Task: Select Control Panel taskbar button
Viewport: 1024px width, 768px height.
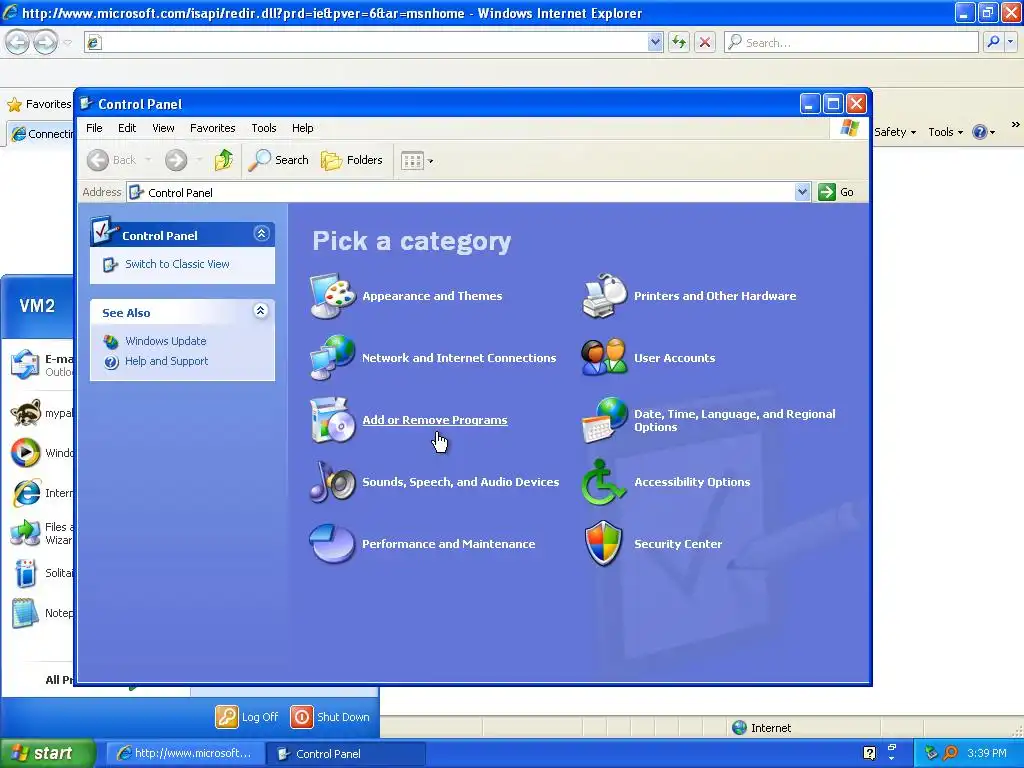Action: pyautogui.click(x=347, y=753)
